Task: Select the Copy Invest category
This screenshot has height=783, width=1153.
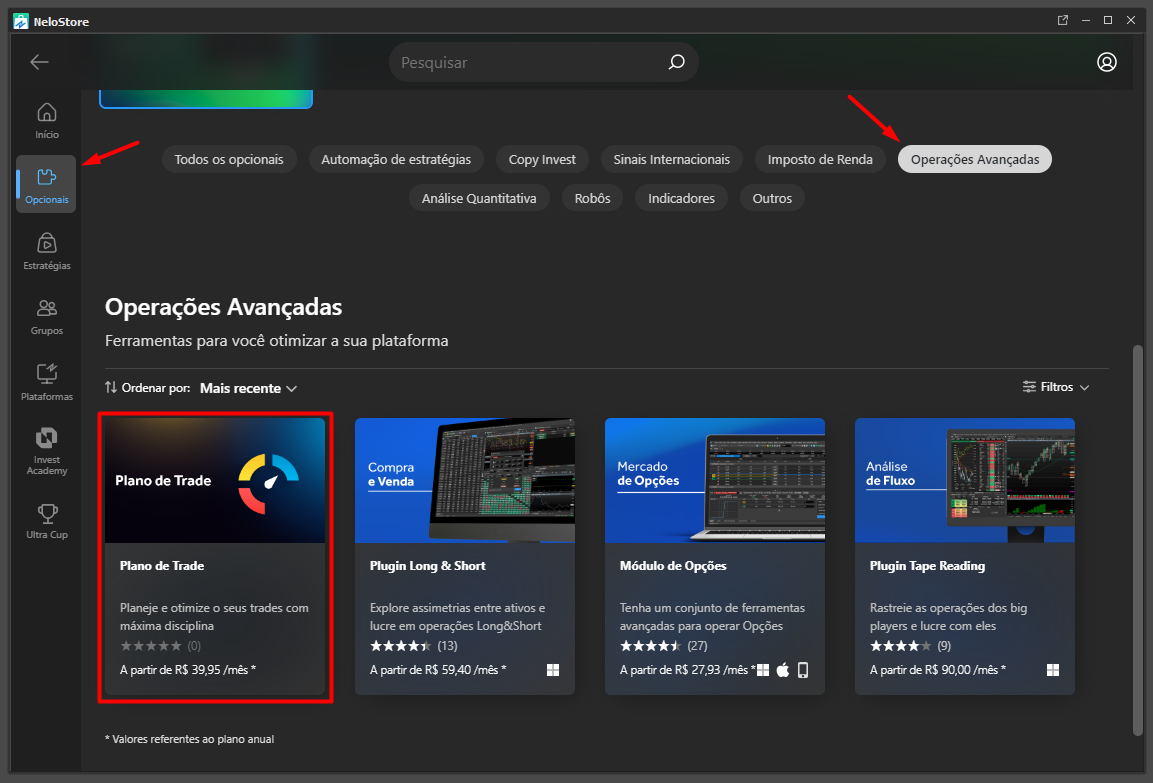Action: [x=542, y=160]
